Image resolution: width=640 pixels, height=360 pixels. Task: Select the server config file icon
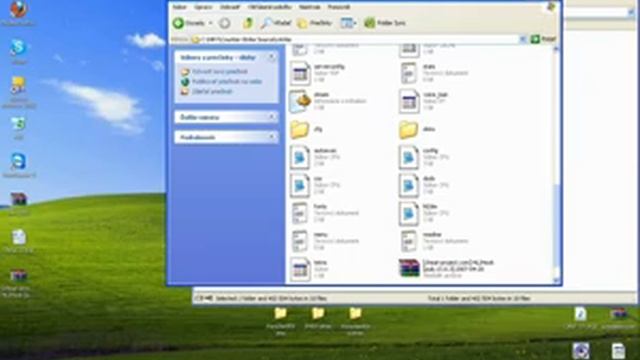[300, 73]
